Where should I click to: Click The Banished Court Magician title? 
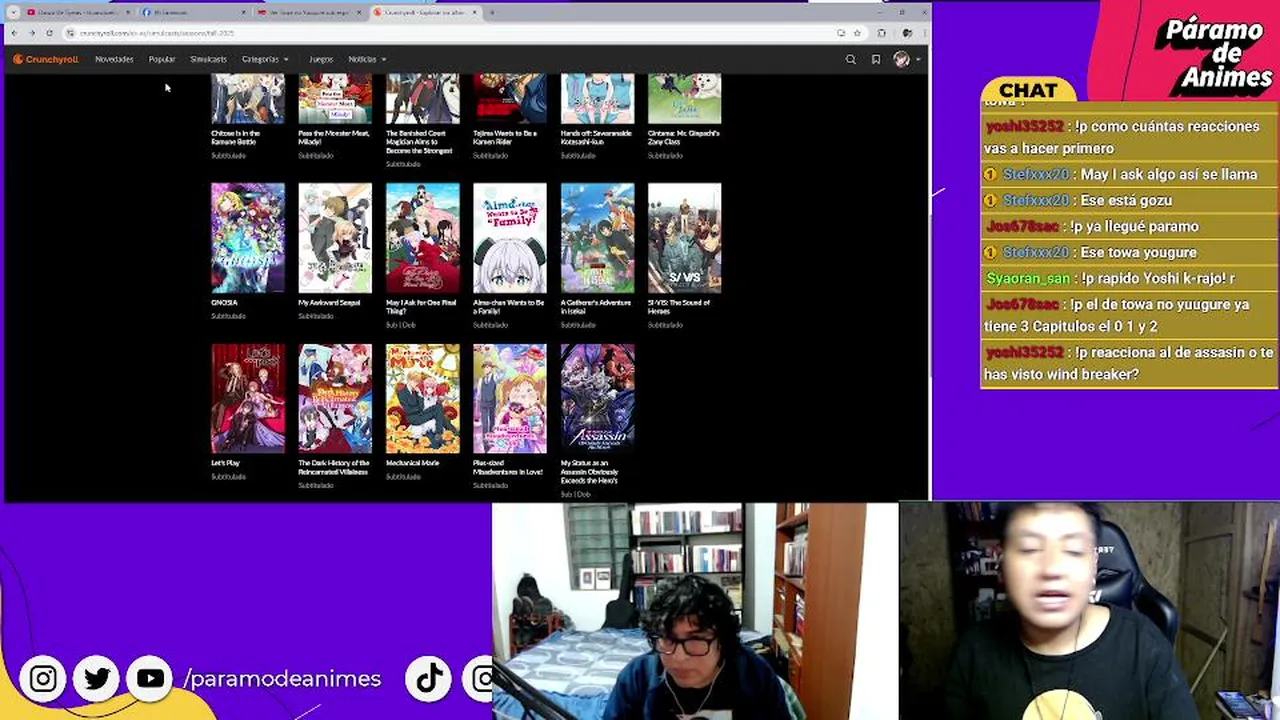pos(420,141)
